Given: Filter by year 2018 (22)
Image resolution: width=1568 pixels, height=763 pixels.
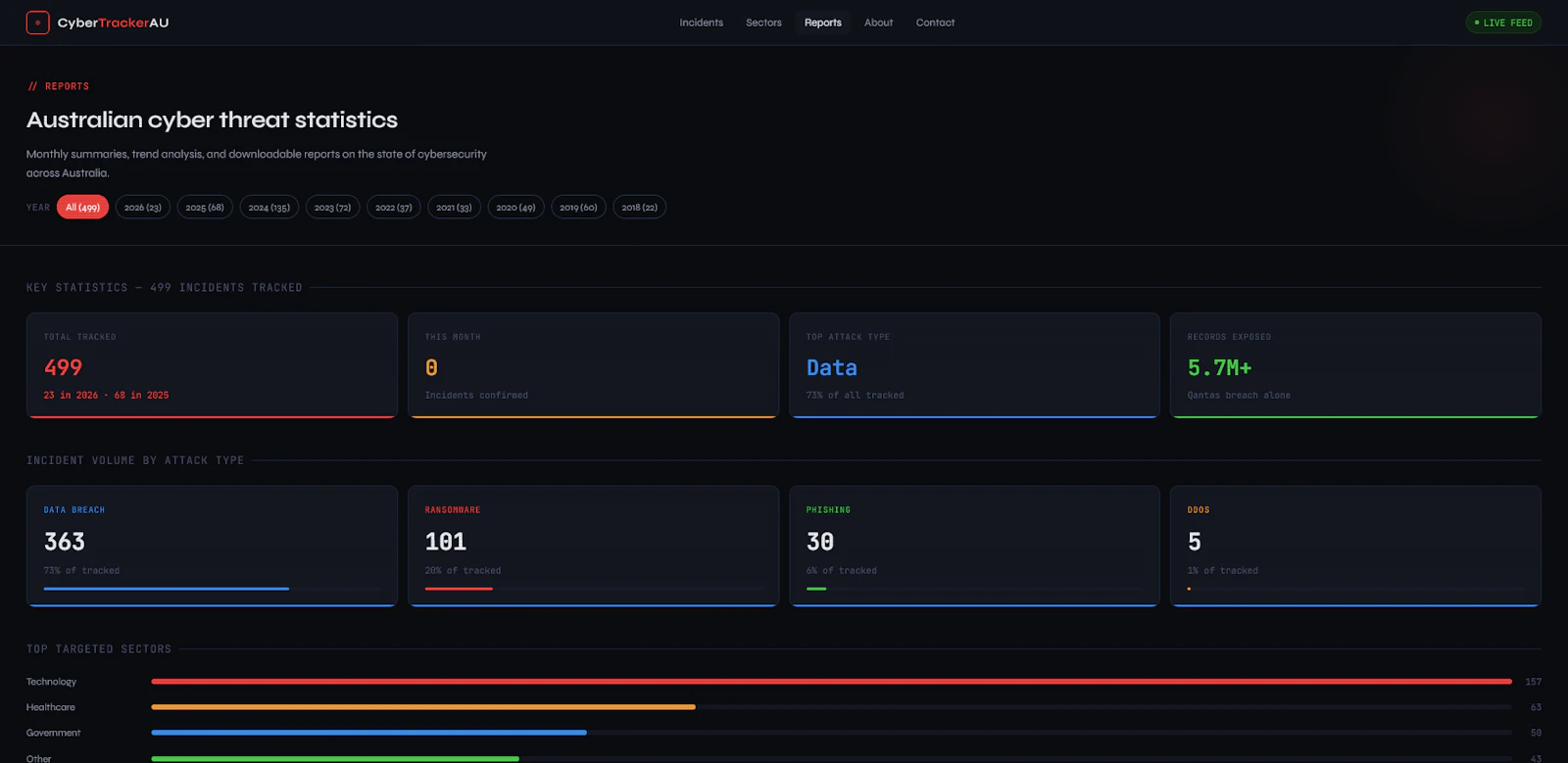Looking at the screenshot, I should [x=640, y=208].
